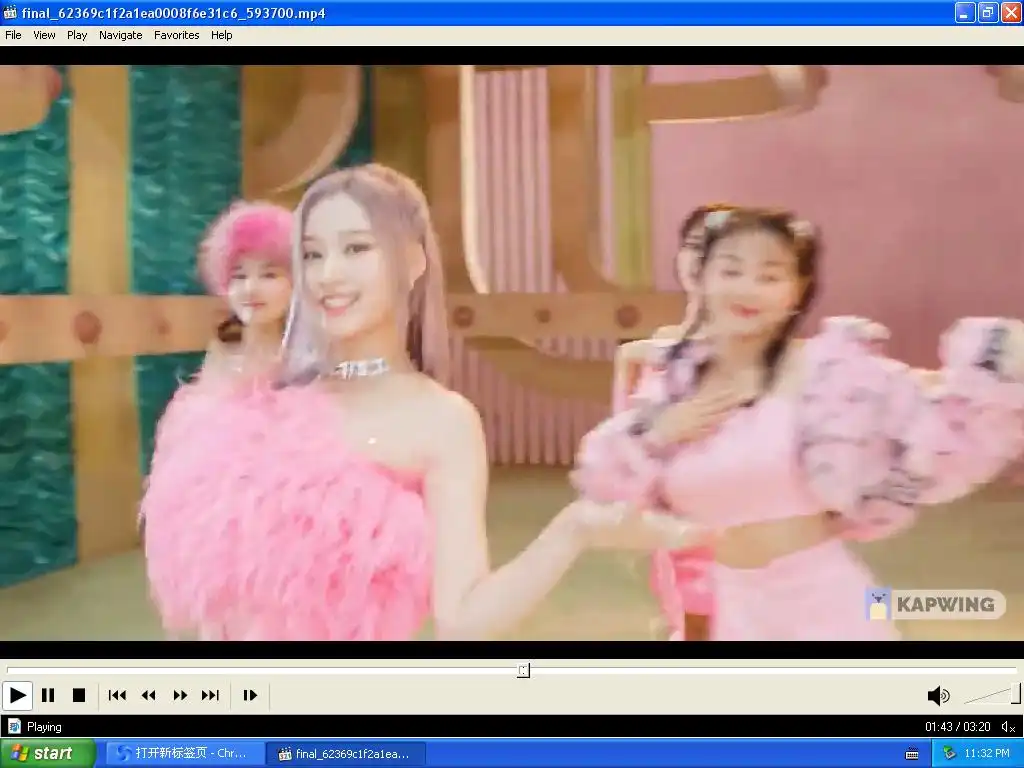Click the Playing status text
Viewport: 1024px width, 768px height.
[44, 727]
